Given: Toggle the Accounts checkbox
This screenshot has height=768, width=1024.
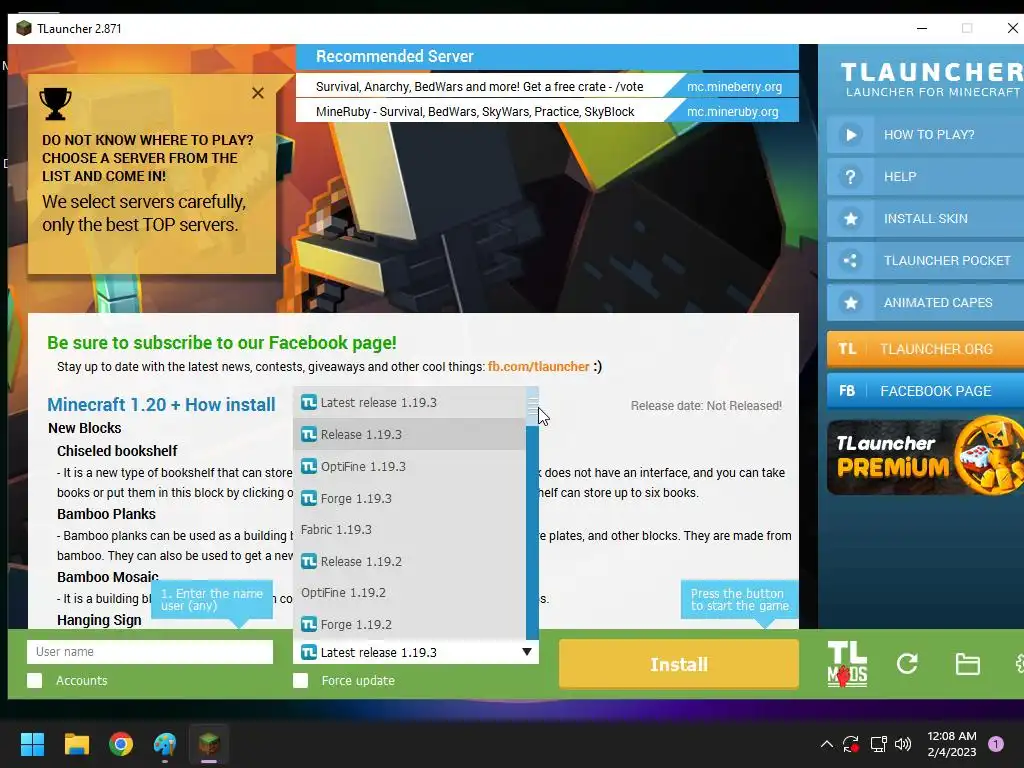Looking at the screenshot, I should pos(35,680).
